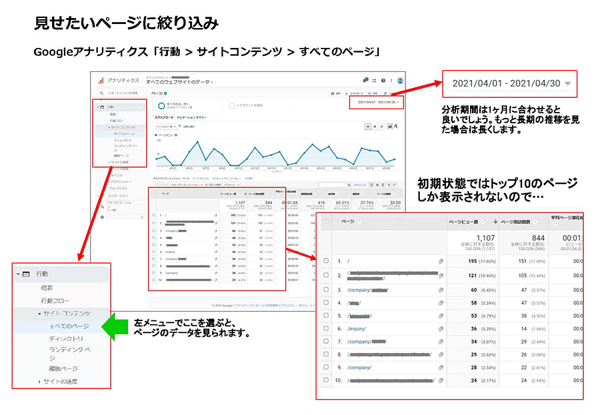Click the open-in-new-window icon on row 9 /company/
Screen dimensions: 600x415
tap(441, 368)
